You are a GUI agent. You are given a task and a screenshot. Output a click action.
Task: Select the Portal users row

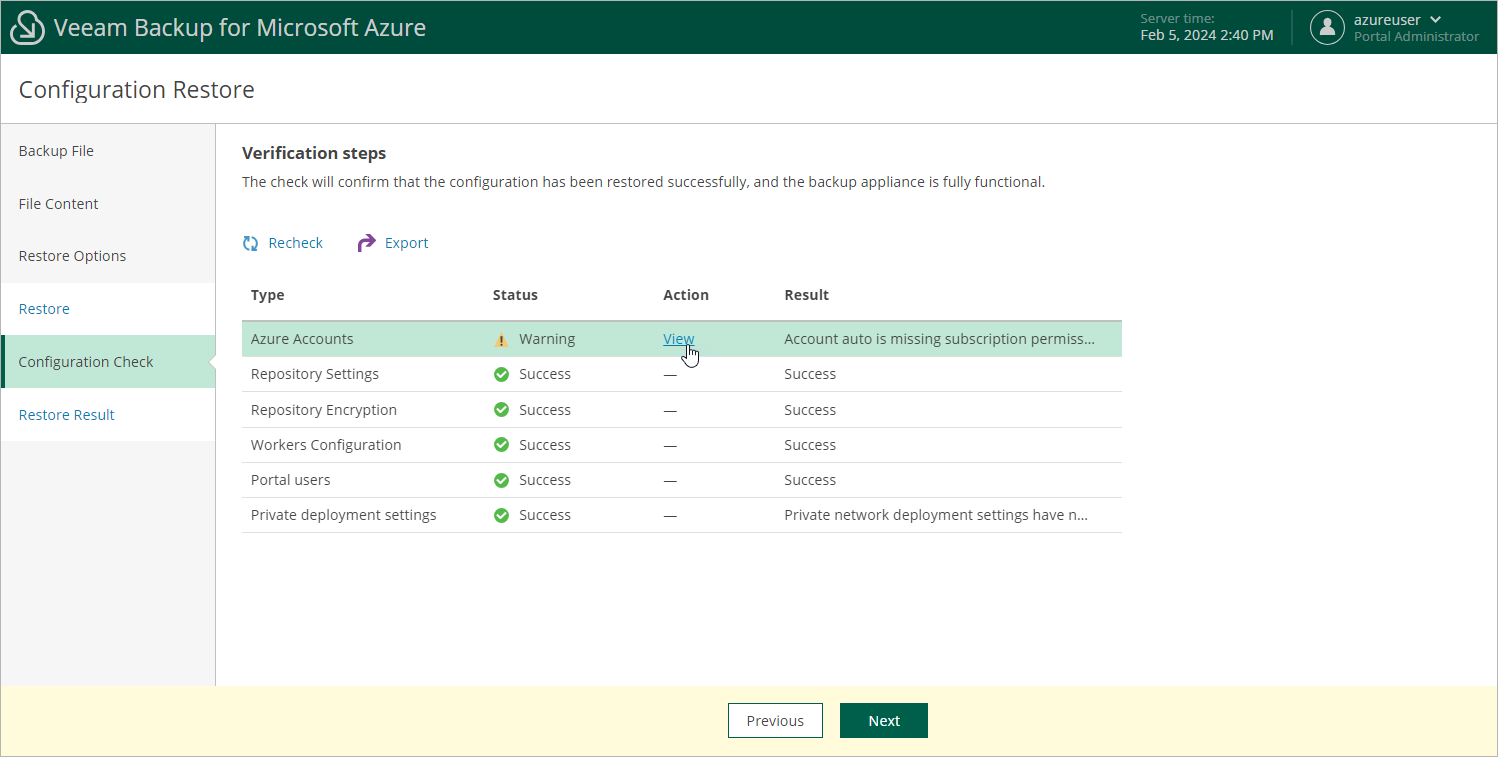point(682,480)
